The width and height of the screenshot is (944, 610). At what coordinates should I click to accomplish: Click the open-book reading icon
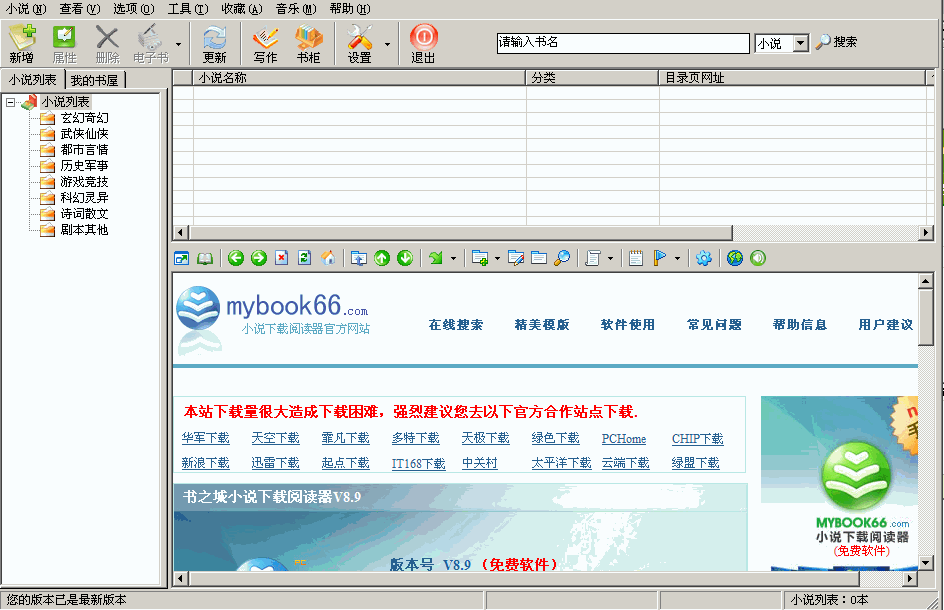(205, 258)
